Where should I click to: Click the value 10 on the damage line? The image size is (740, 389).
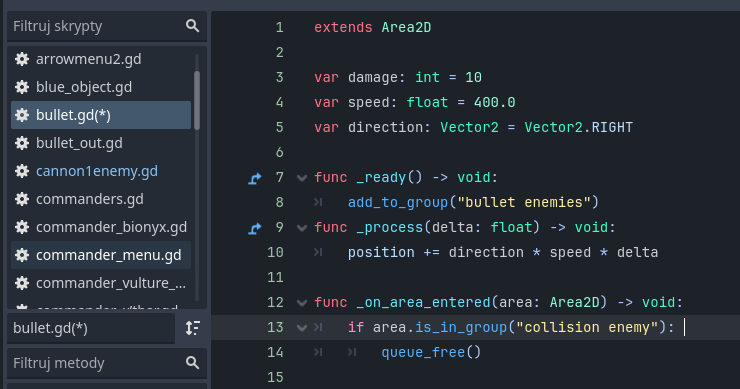(473, 77)
